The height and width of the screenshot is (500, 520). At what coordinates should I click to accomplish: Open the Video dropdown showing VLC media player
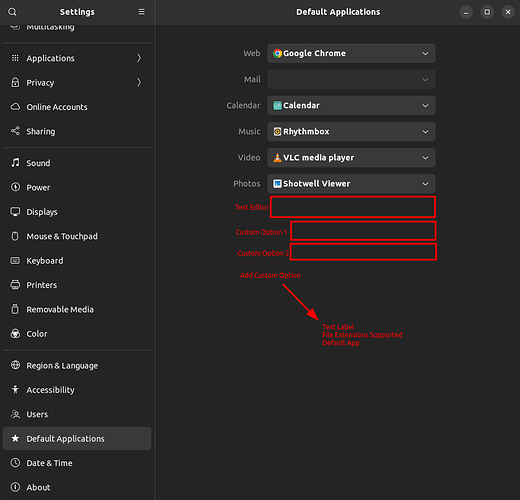click(351, 158)
